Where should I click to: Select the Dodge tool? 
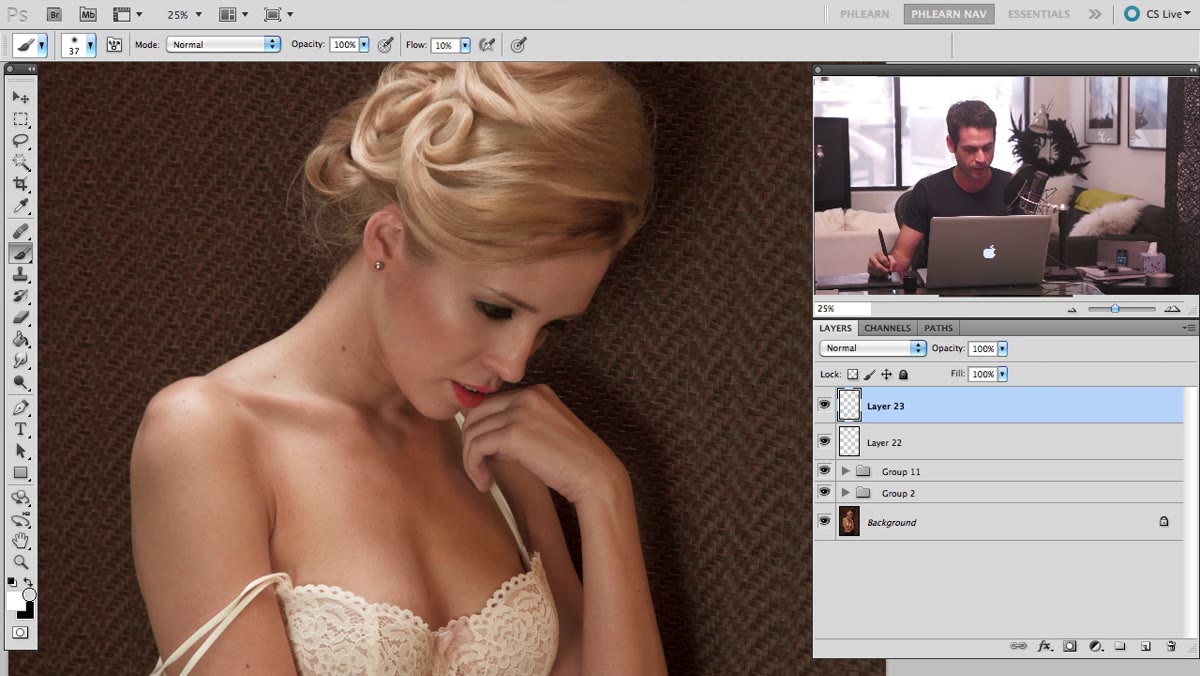click(x=20, y=383)
